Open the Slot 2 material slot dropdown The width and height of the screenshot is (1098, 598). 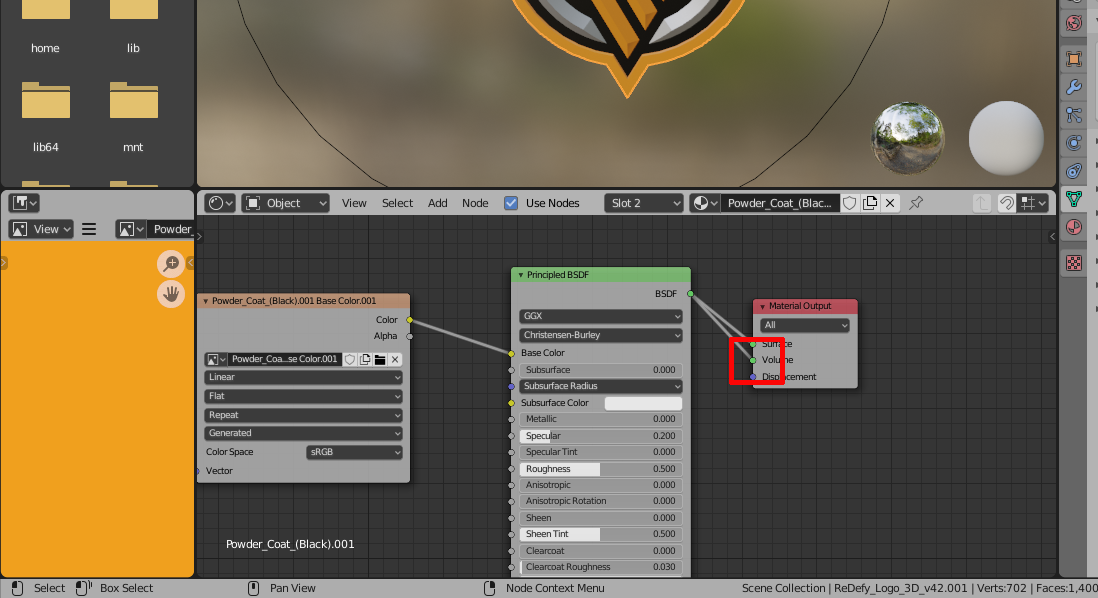(644, 203)
